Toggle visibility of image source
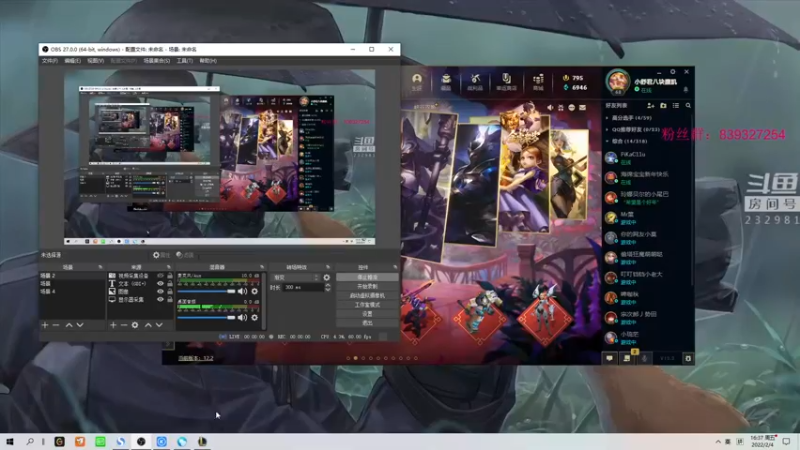Viewport: 800px width, 450px height. [160, 291]
